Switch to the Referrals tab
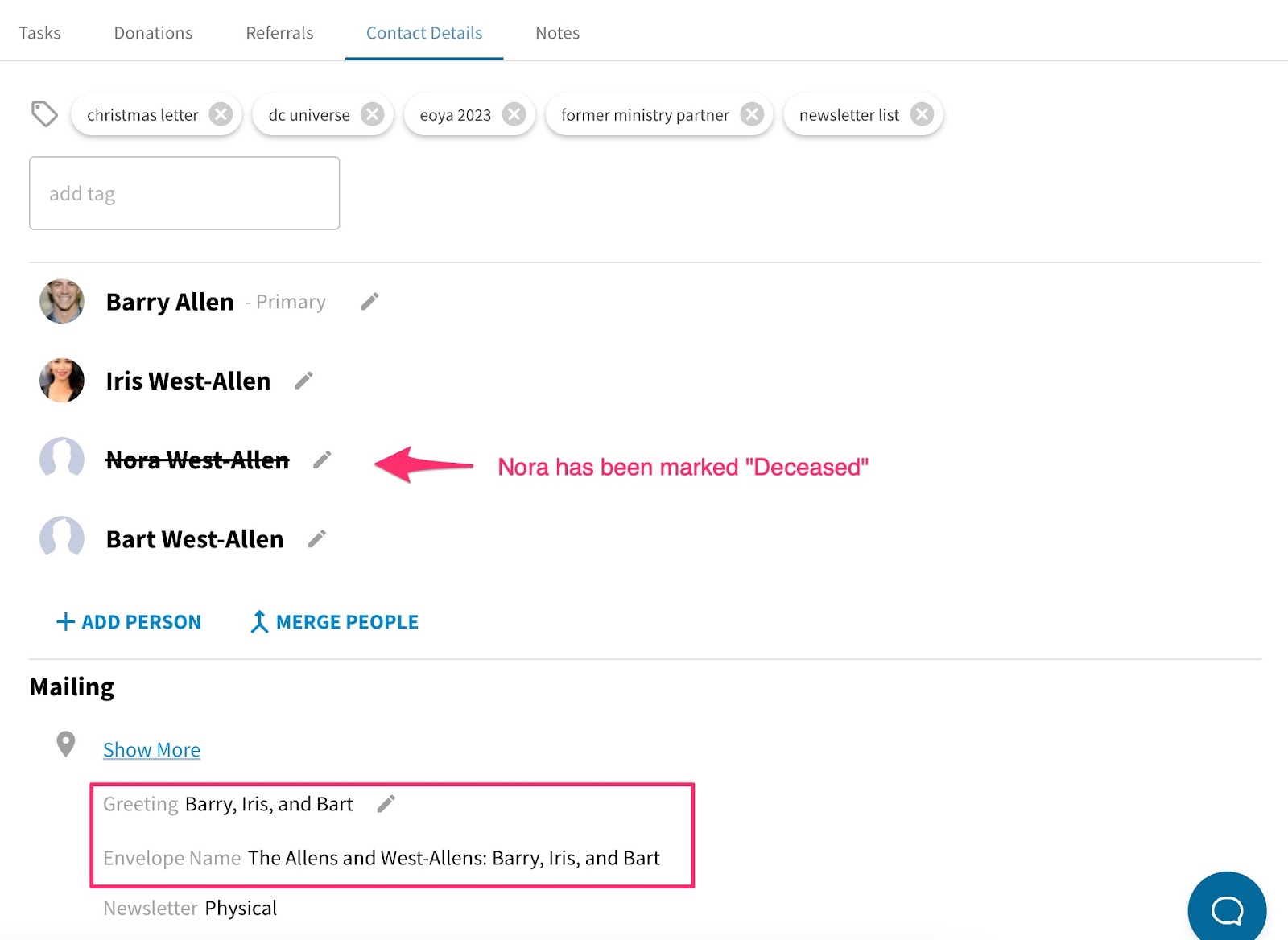The width and height of the screenshot is (1288, 940). tap(279, 33)
